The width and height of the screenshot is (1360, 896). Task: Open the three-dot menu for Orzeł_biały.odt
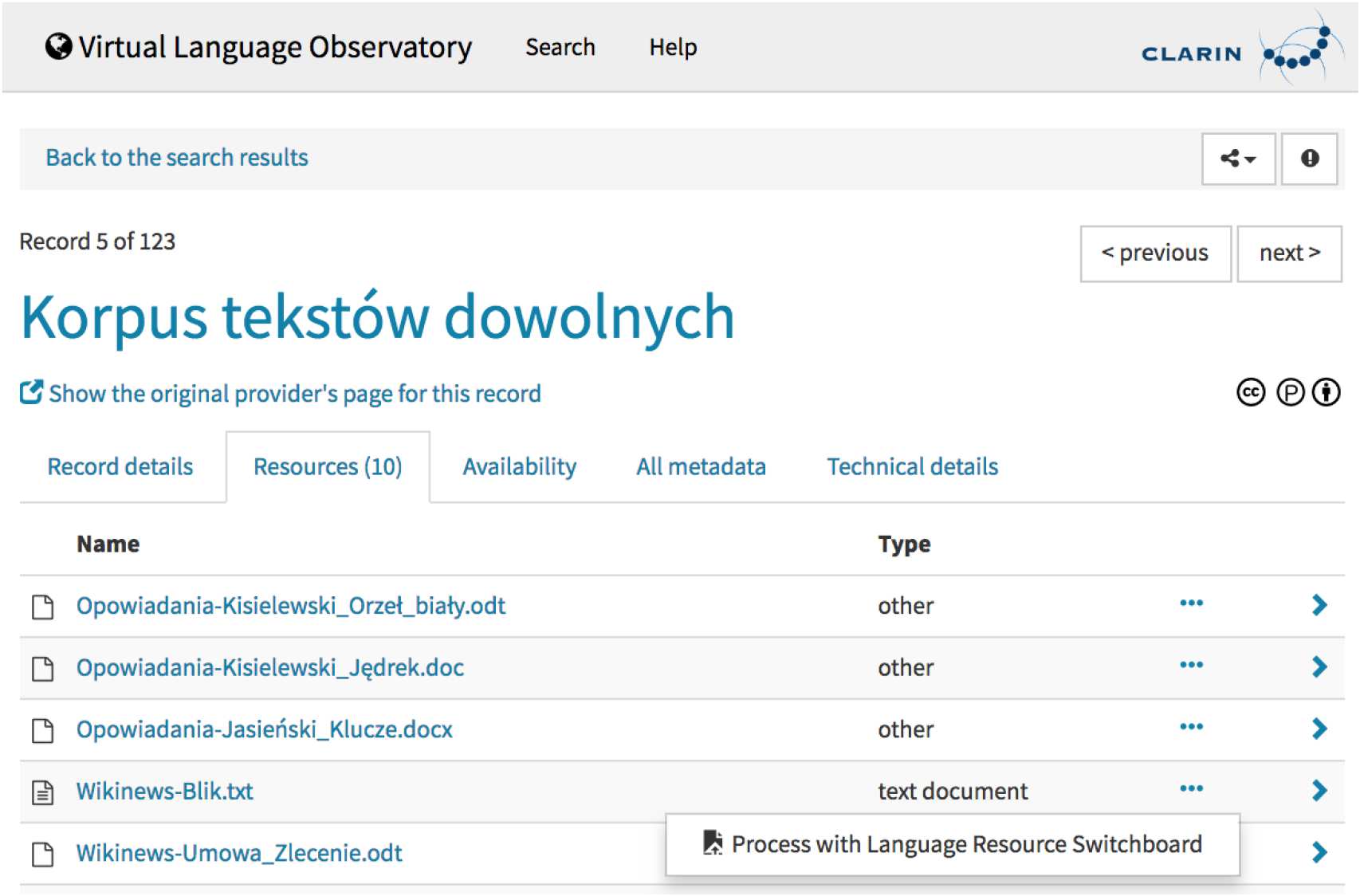tap(1191, 603)
